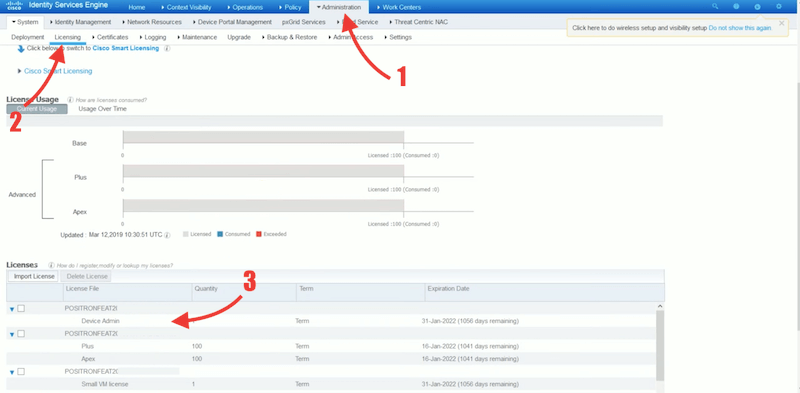Open the Backup & Restore tab
800x393 pixels.
[x=289, y=37]
